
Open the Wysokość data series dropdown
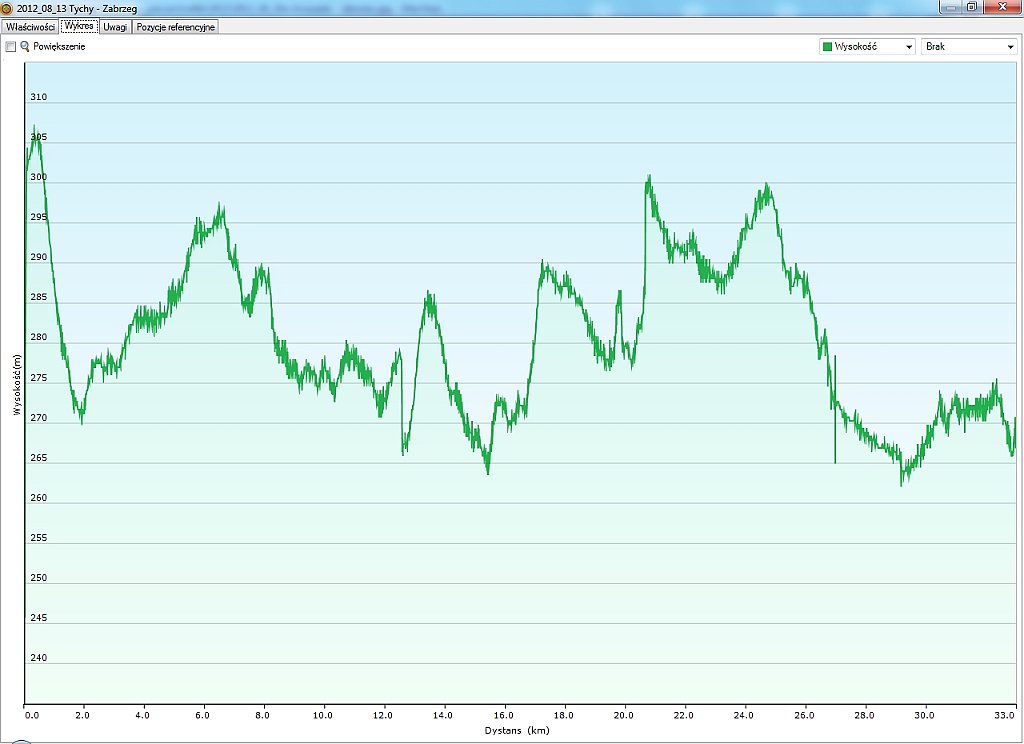(x=866, y=47)
